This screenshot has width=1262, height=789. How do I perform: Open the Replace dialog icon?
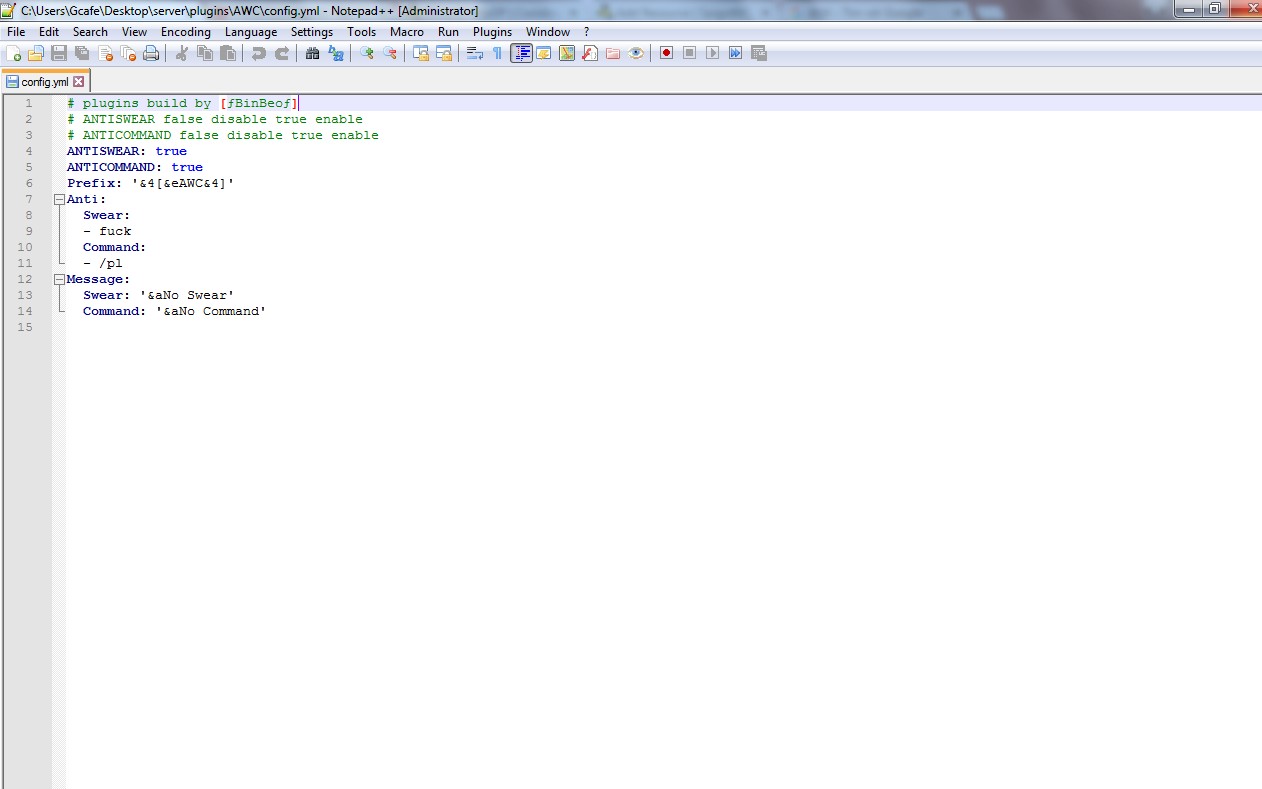click(x=336, y=53)
